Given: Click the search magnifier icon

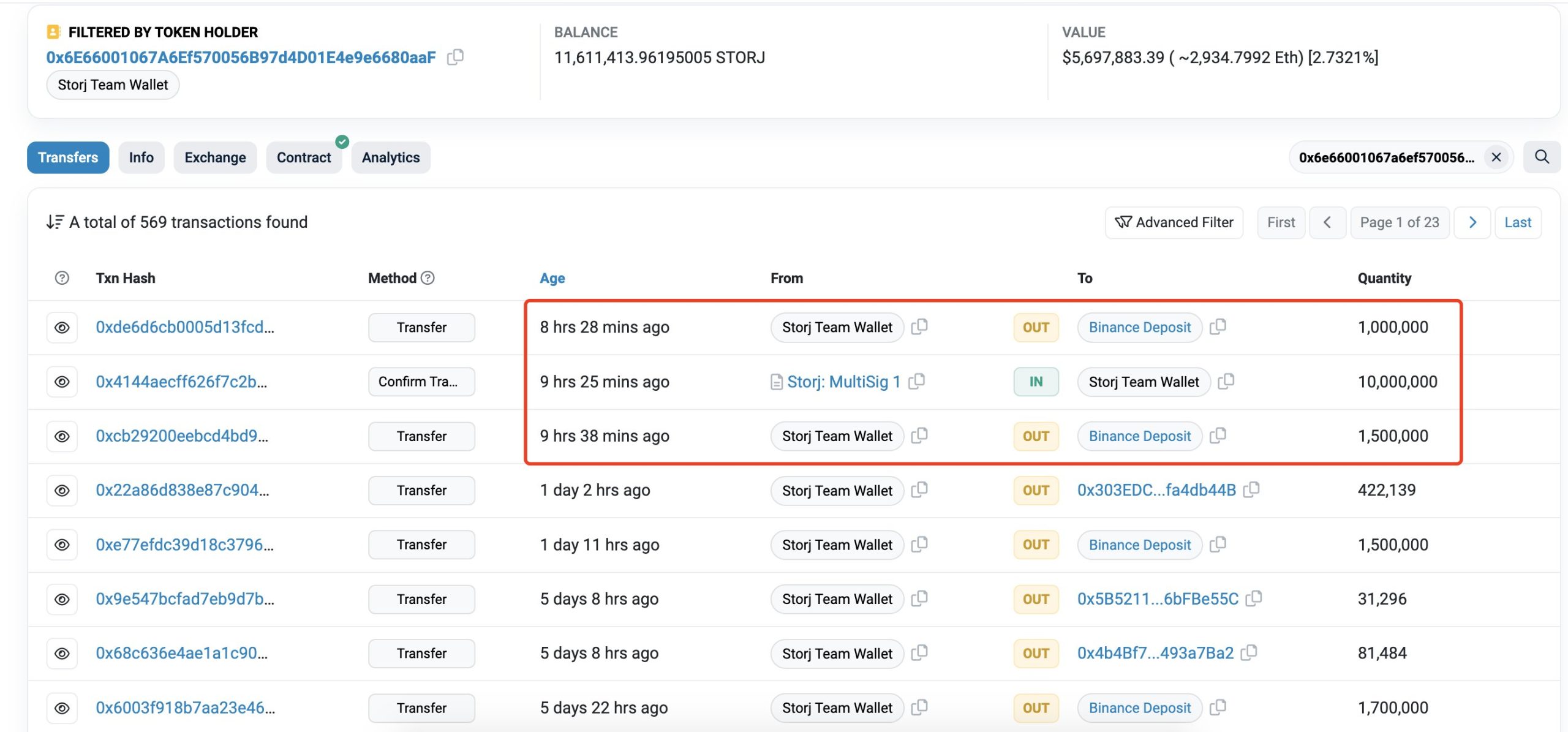Looking at the screenshot, I should [1542, 157].
